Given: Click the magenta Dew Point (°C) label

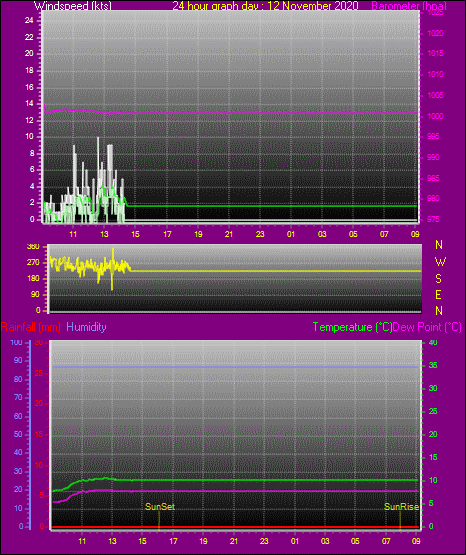Looking at the screenshot, I should pos(427,327).
